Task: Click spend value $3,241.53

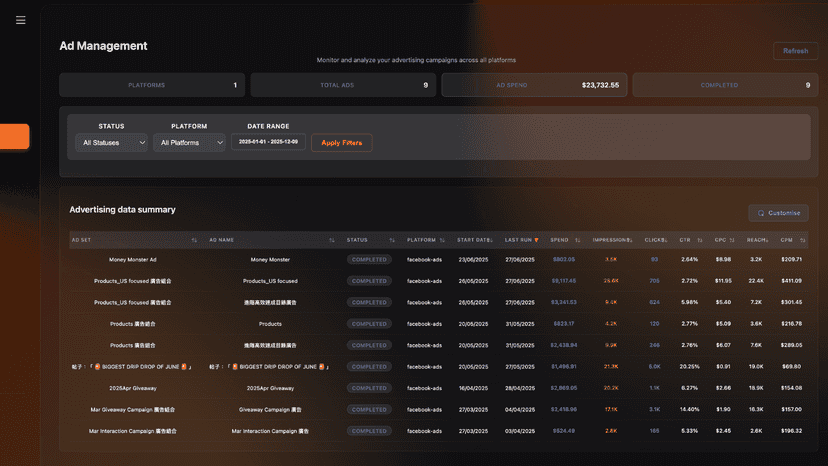Action: tap(563, 302)
